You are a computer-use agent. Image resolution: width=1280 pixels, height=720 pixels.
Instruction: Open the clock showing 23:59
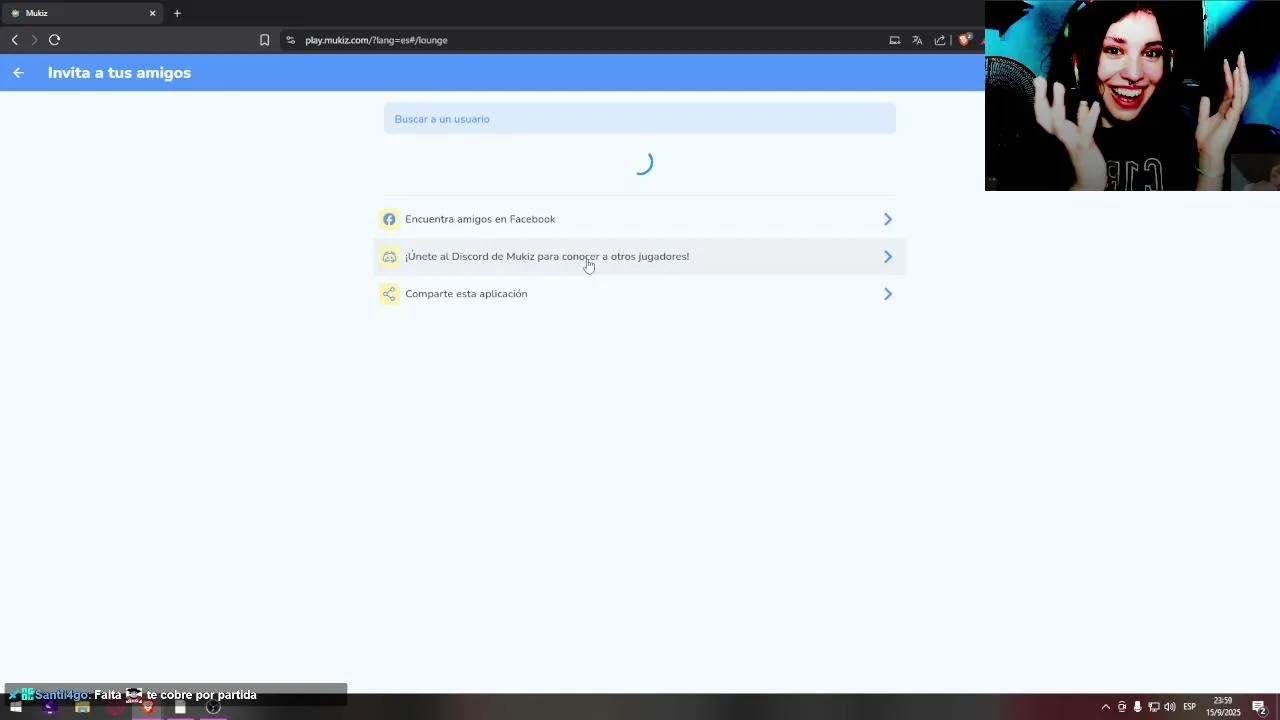point(1223,707)
